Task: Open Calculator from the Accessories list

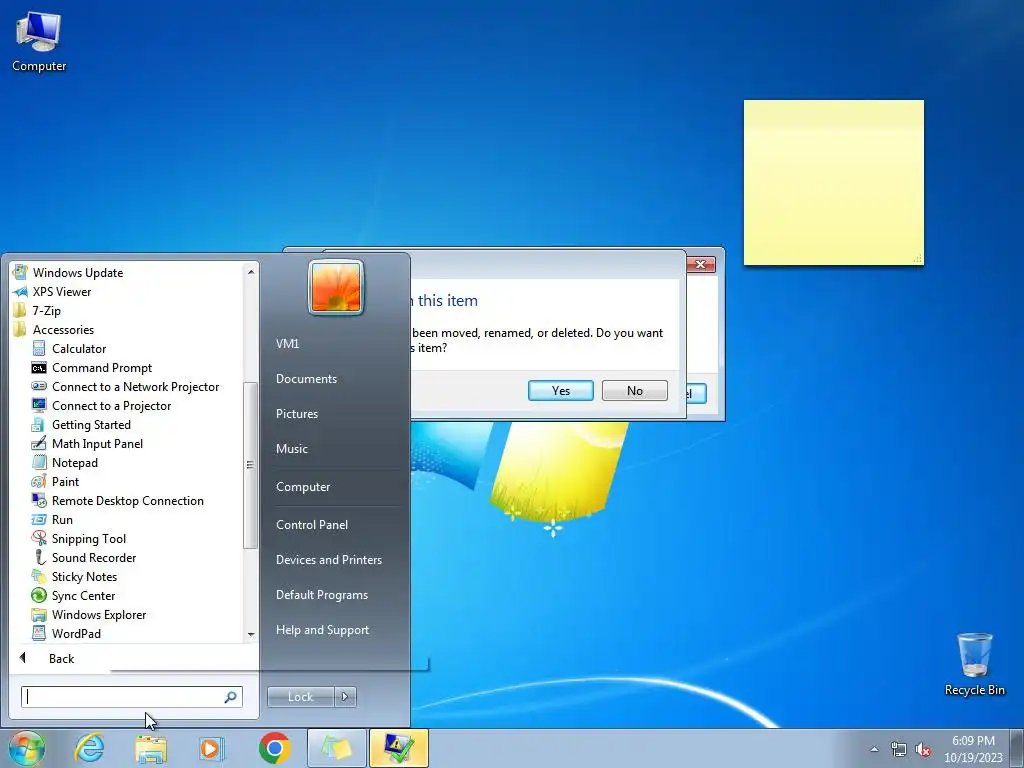Action: pyautogui.click(x=79, y=349)
